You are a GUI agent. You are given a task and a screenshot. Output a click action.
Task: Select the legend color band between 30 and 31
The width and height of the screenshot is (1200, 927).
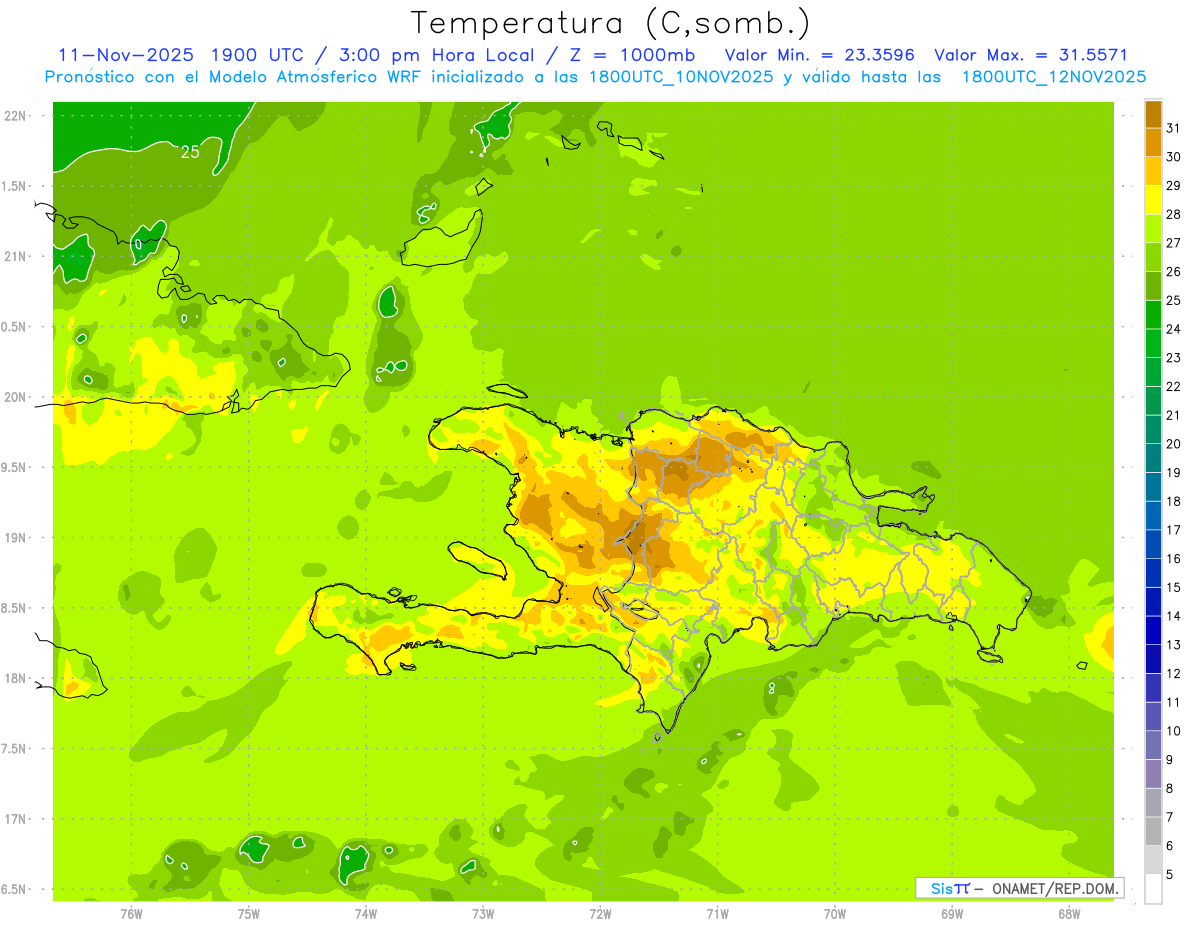coord(1153,143)
